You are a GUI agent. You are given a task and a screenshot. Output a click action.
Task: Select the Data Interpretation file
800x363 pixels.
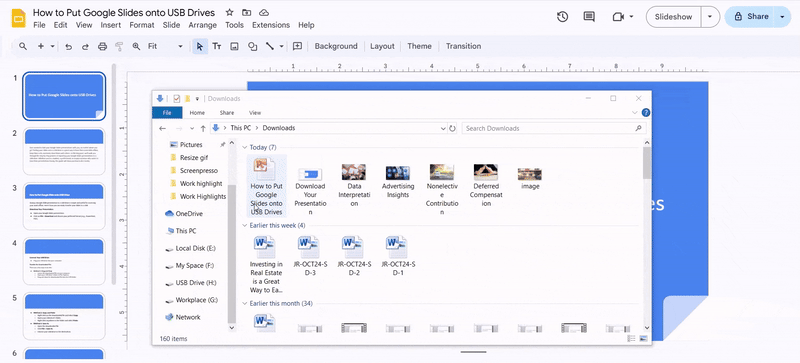(x=354, y=185)
